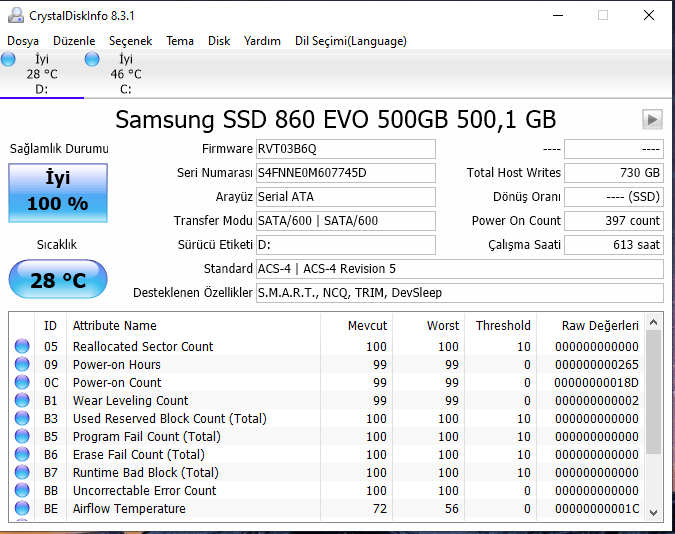Click the Desteklenen Özellikler field
Image resolution: width=675 pixels, height=534 pixels.
[x=460, y=293]
